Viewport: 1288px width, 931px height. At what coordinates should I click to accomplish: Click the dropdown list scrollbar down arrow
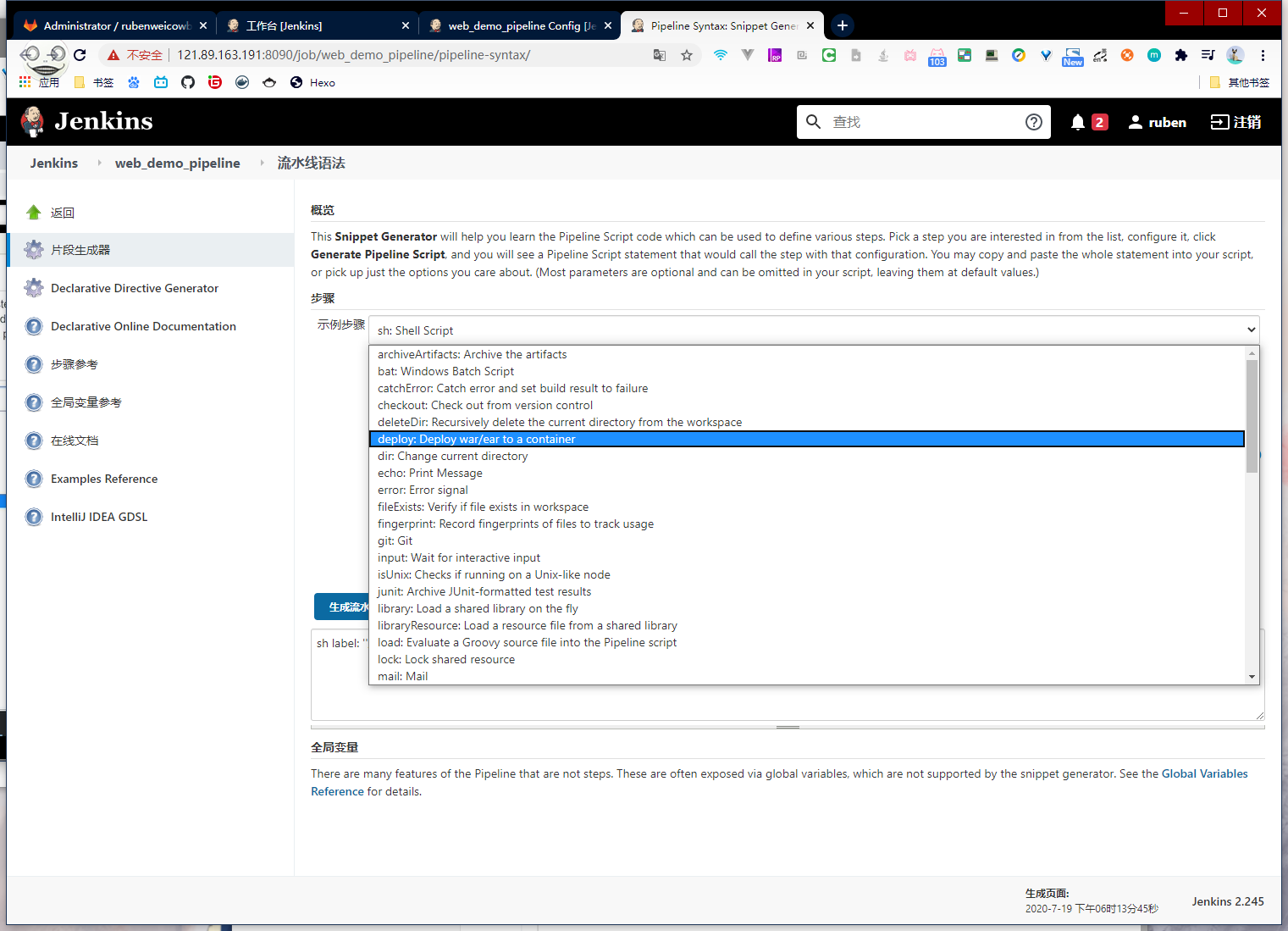[x=1252, y=677]
